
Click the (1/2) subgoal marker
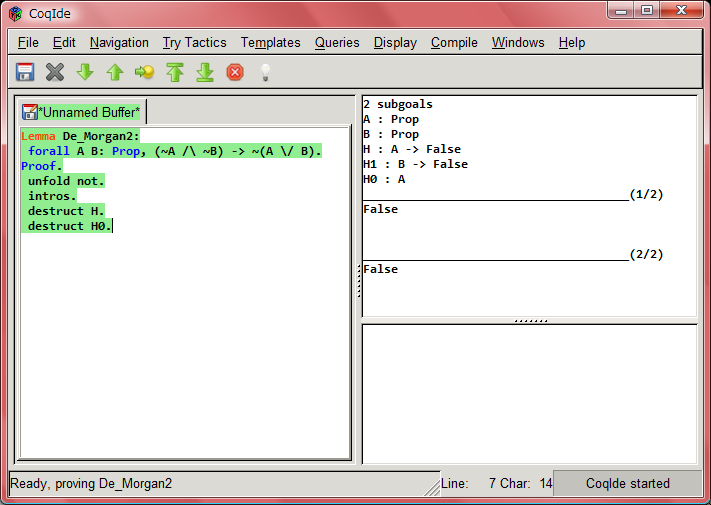[x=646, y=194]
